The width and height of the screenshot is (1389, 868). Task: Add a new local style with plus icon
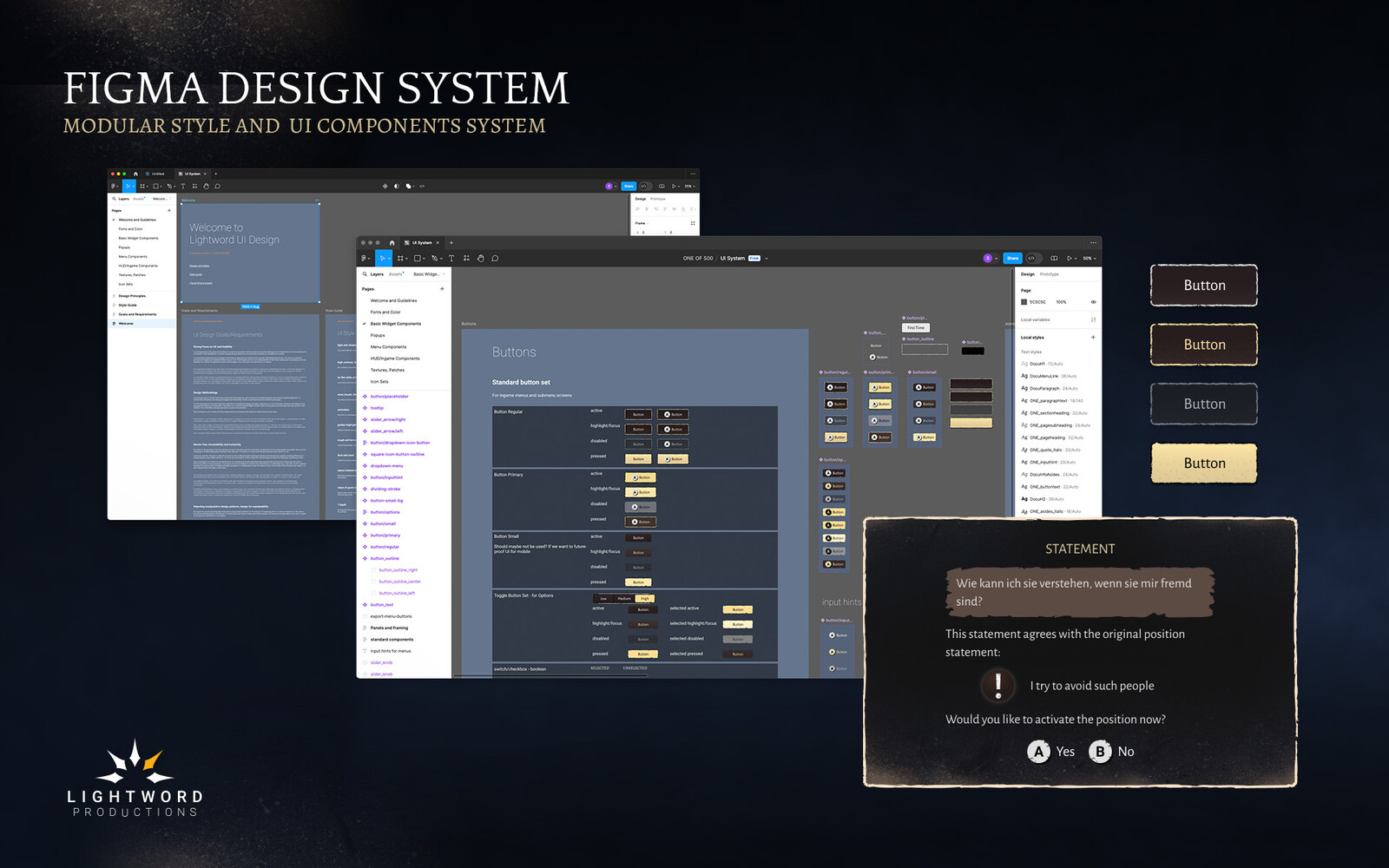coord(1093,338)
